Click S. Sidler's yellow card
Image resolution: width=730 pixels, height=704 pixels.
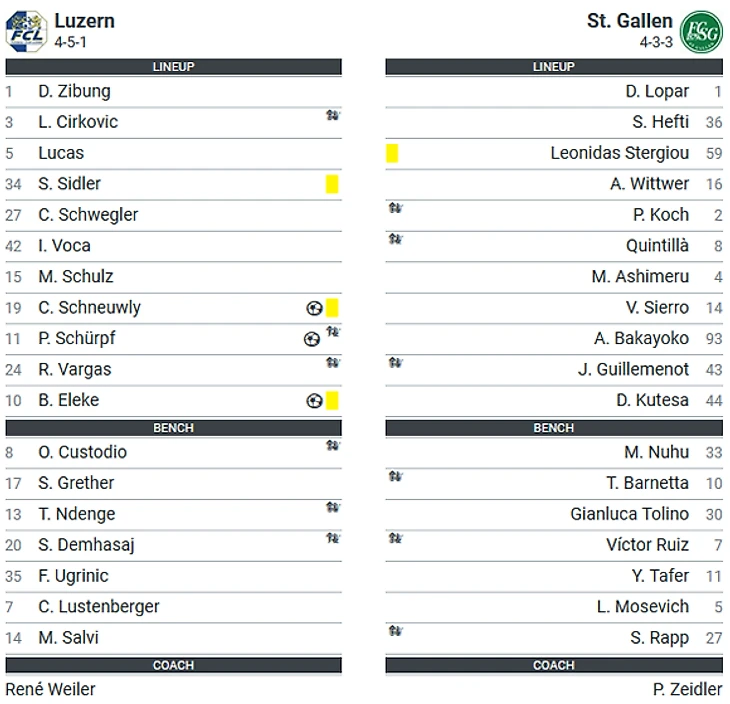click(x=332, y=184)
